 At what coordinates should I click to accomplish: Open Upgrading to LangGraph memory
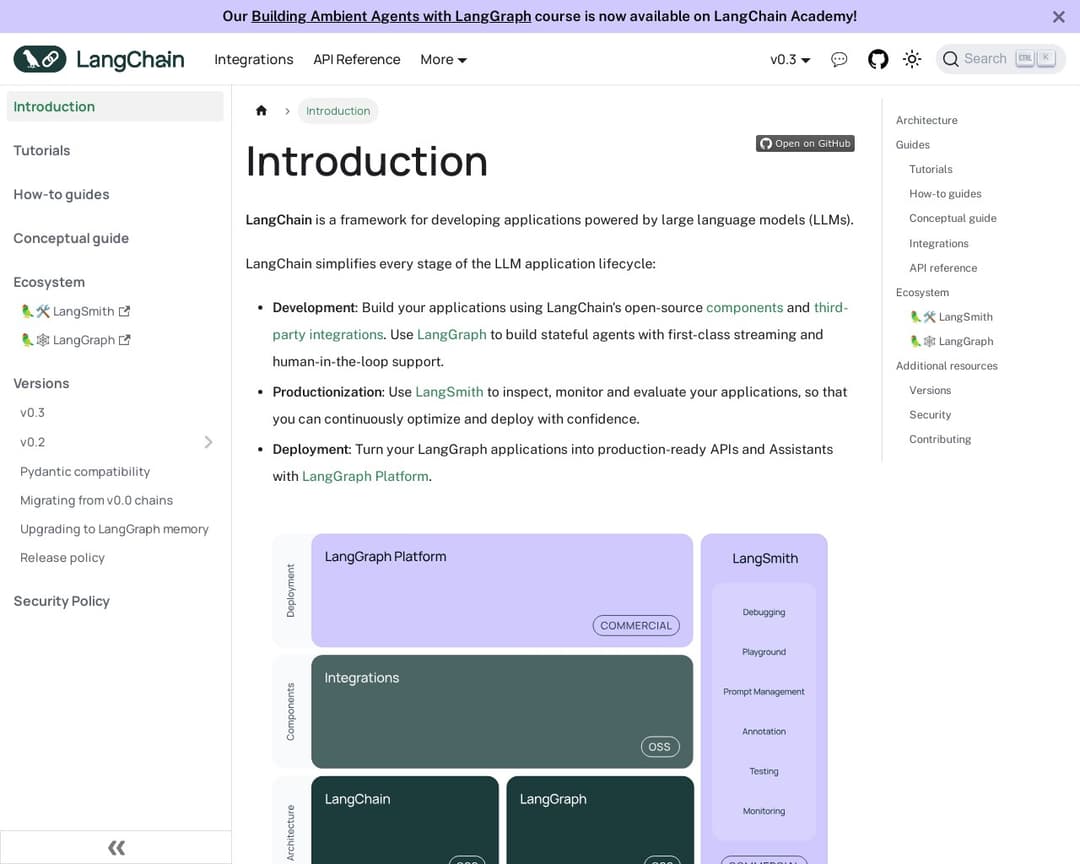[114, 529]
